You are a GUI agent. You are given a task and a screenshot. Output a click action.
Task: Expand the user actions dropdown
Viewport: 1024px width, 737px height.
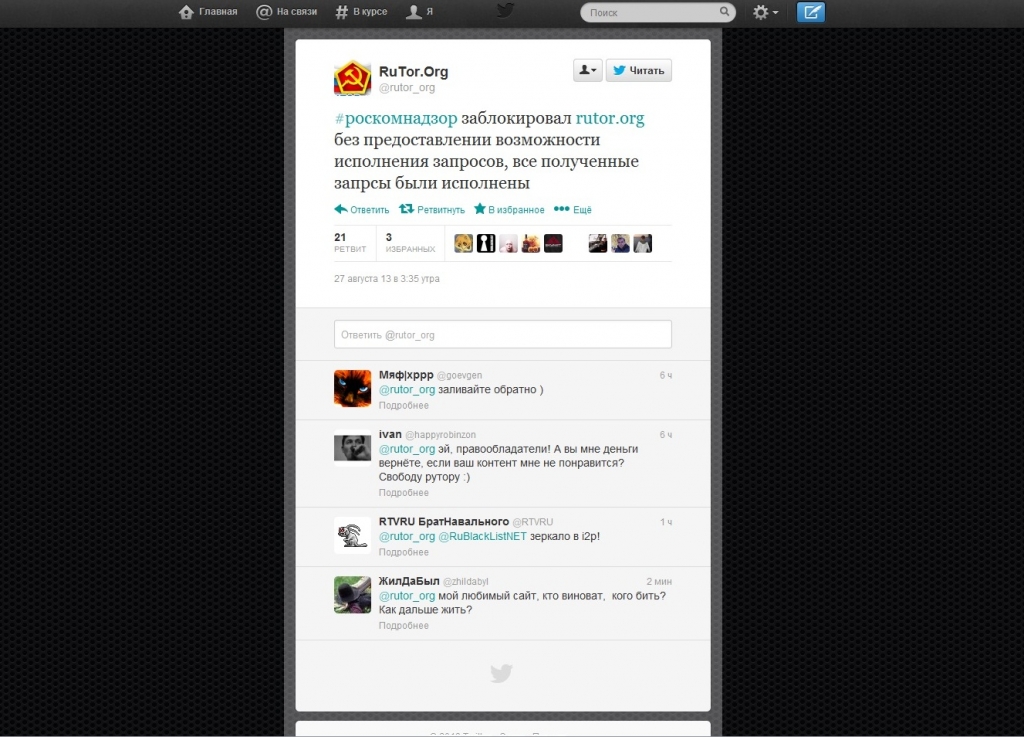click(x=587, y=70)
